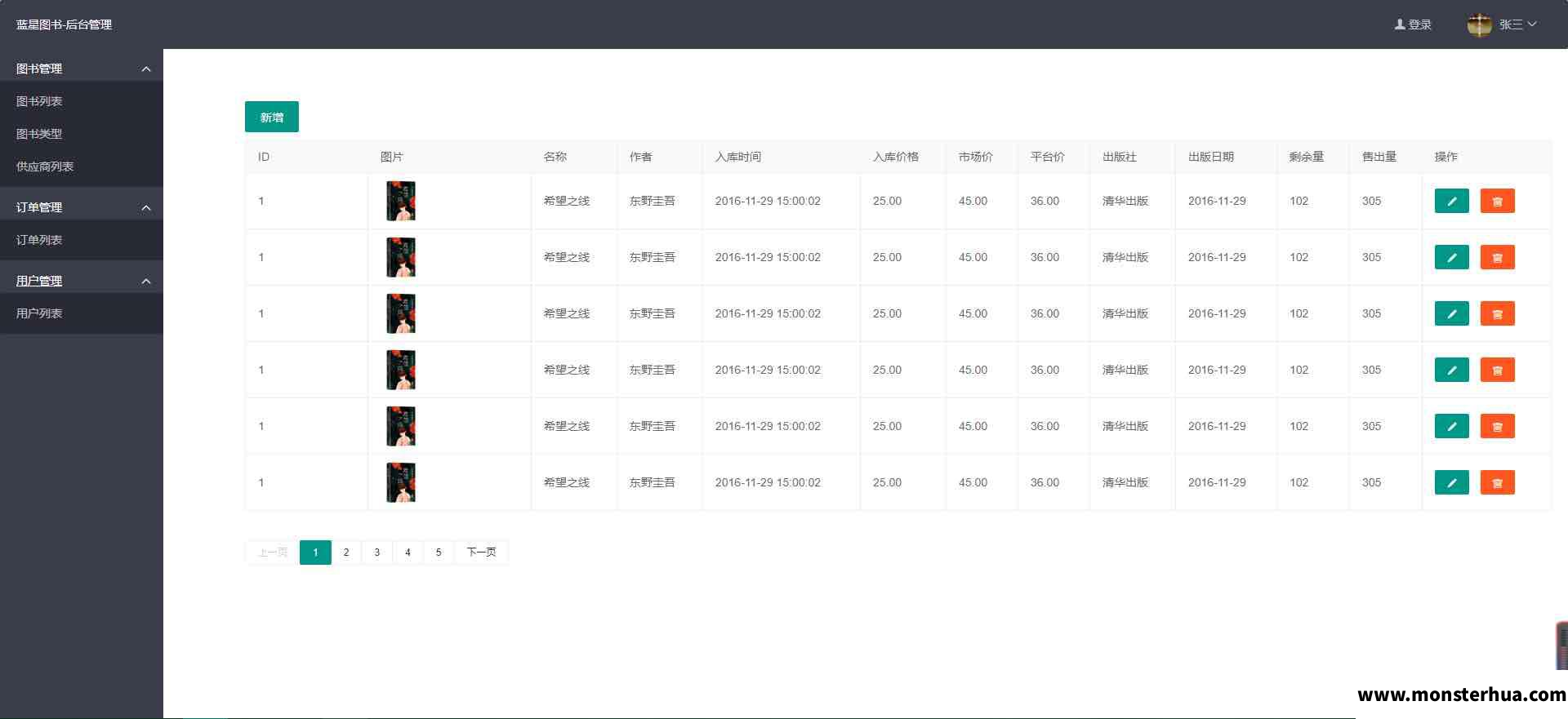Click book cover thumbnail in sixth row
The height and width of the screenshot is (719, 1568).
[401, 482]
